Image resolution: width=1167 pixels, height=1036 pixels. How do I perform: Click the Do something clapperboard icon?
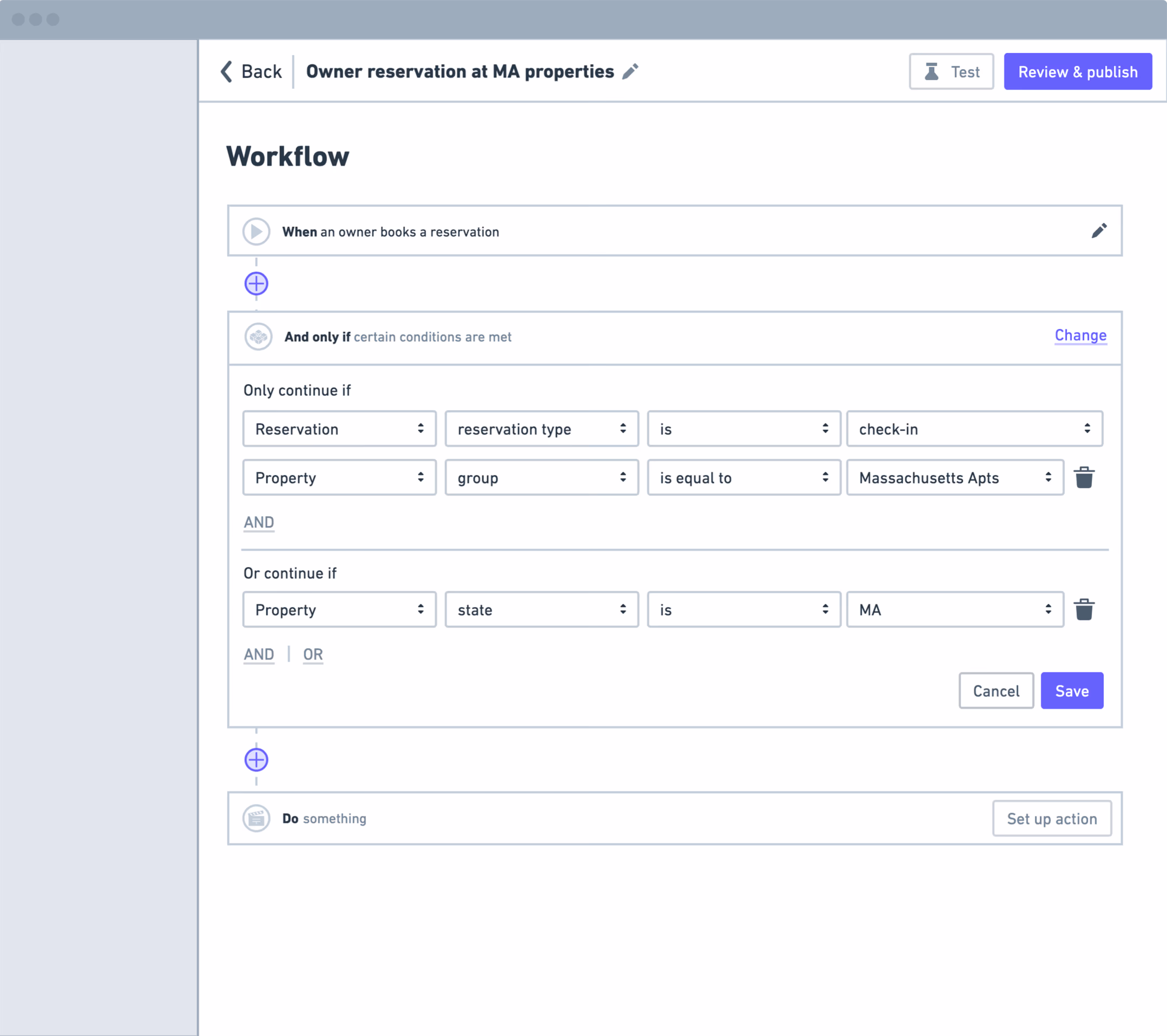tap(256, 818)
